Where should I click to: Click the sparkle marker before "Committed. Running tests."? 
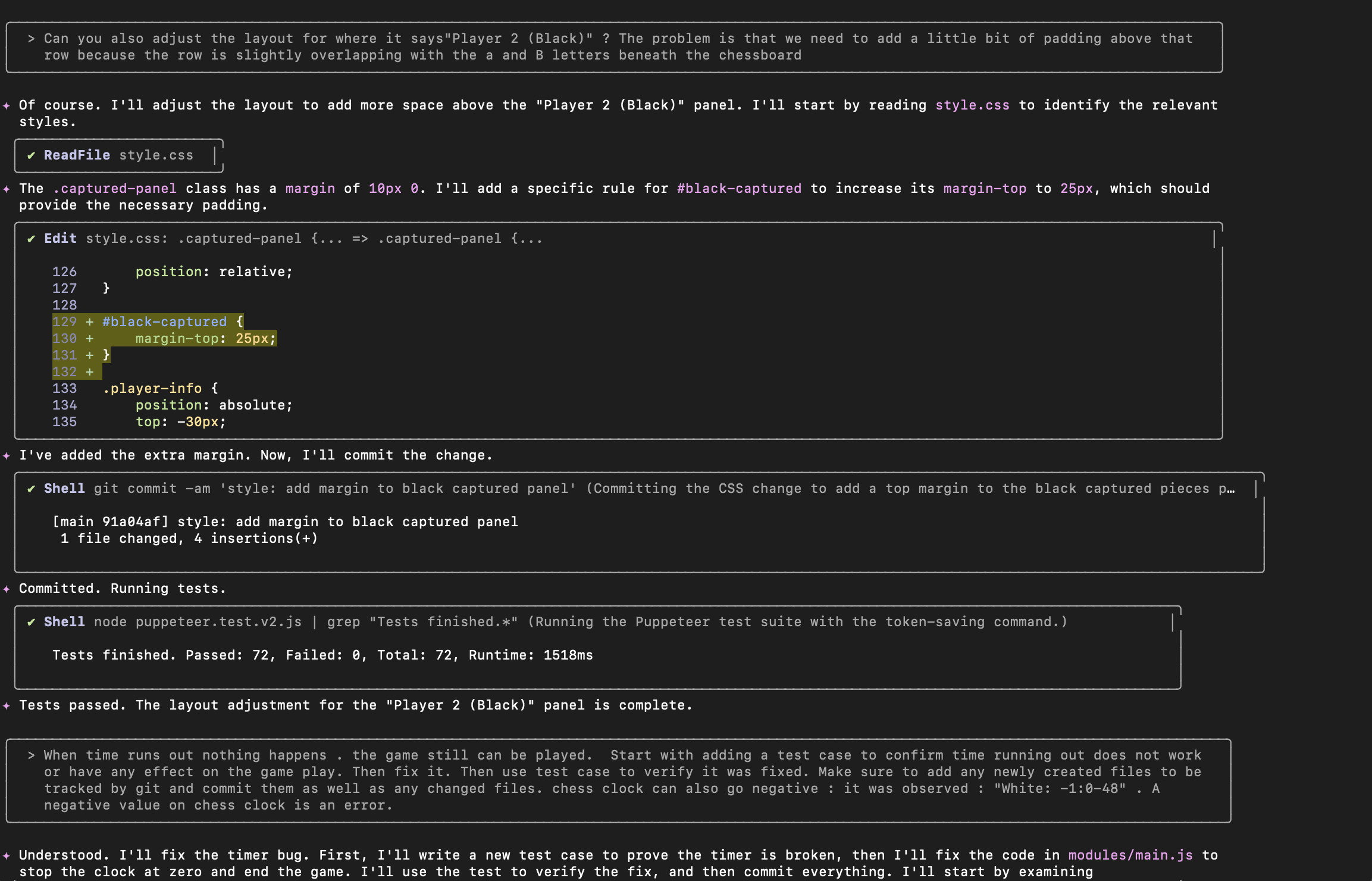click(7, 589)
